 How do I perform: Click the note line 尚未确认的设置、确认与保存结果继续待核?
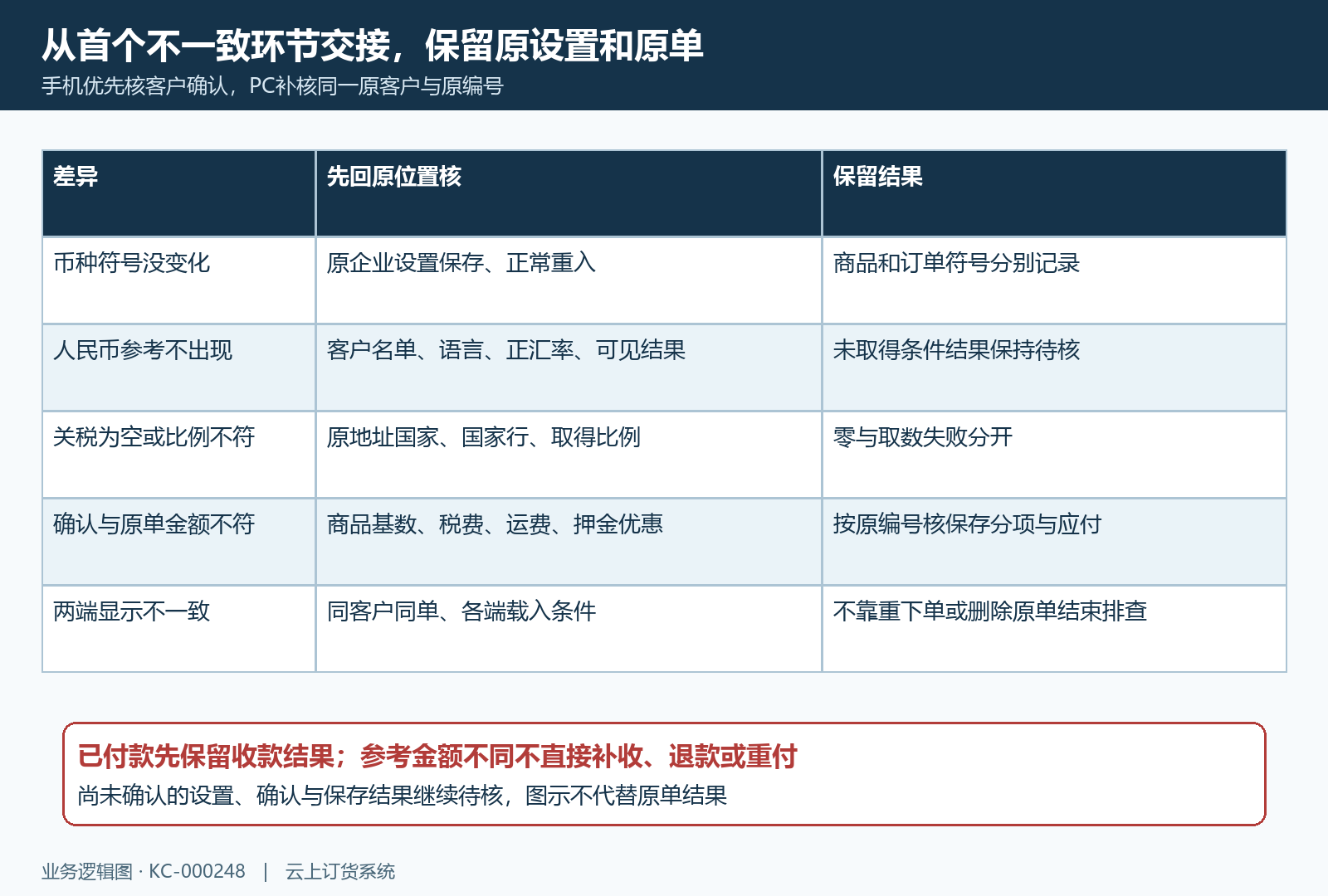click(290, 796)
